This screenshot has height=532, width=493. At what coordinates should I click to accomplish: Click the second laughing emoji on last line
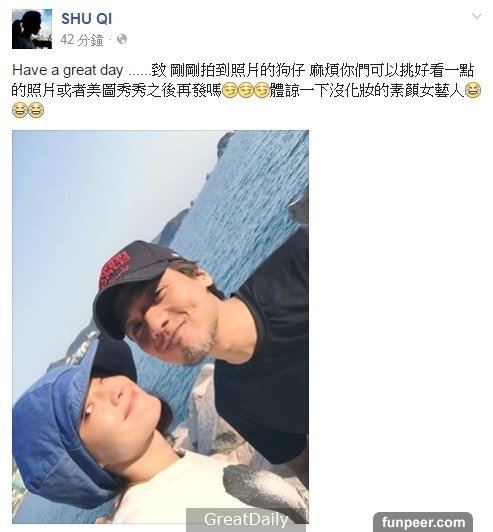coord(36,111)
